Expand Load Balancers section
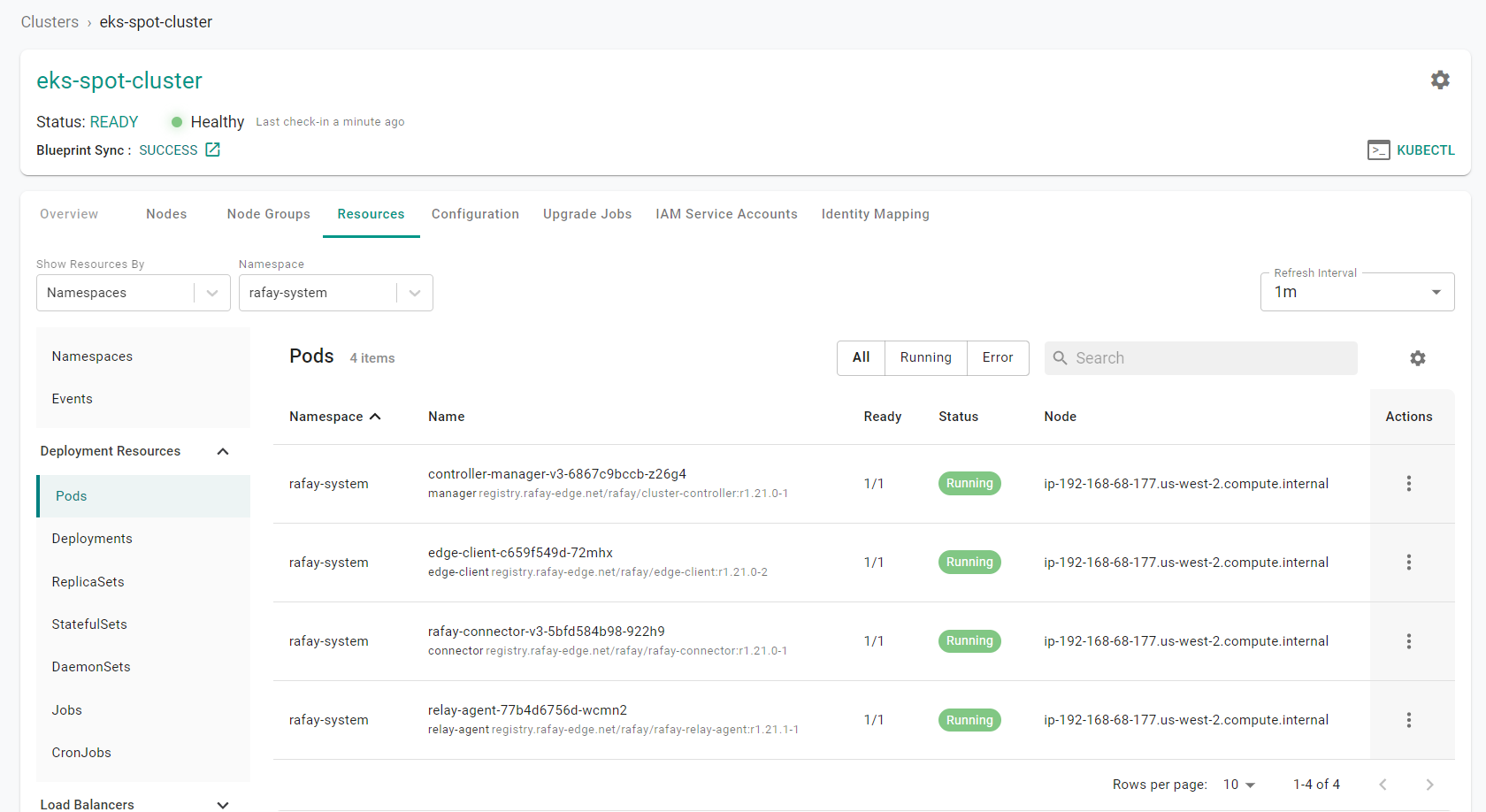Screen dimensions: 1486x812 tap(223, 805)
